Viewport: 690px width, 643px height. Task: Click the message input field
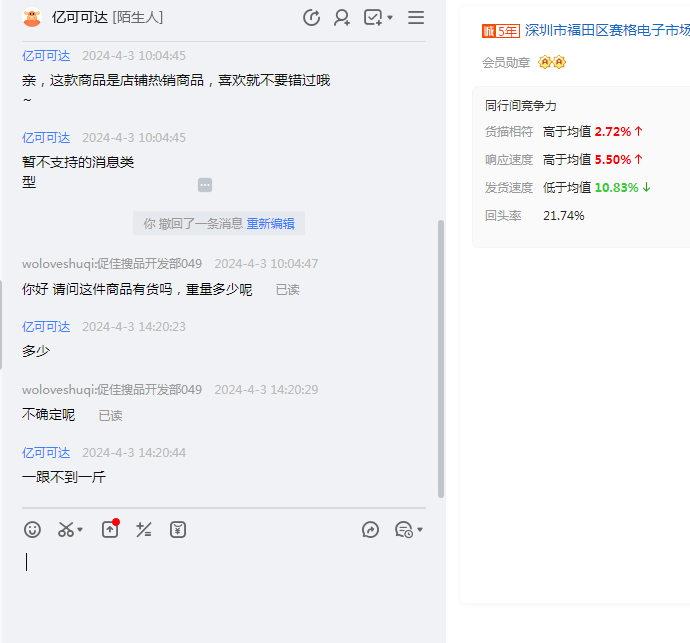pos(224,590)
